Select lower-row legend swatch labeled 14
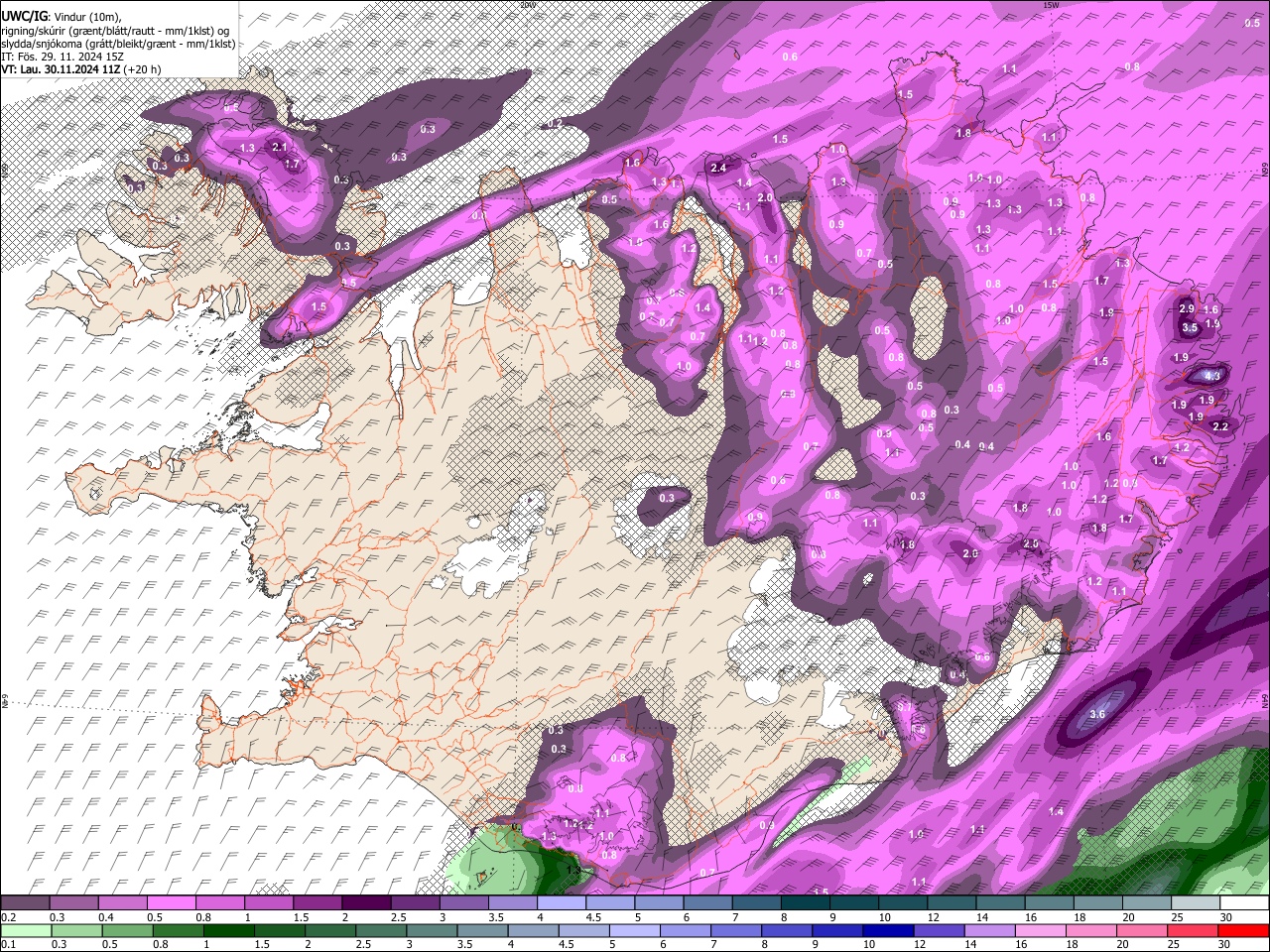This screenshot has width=1270, height=952. click(x=990, y=930)
